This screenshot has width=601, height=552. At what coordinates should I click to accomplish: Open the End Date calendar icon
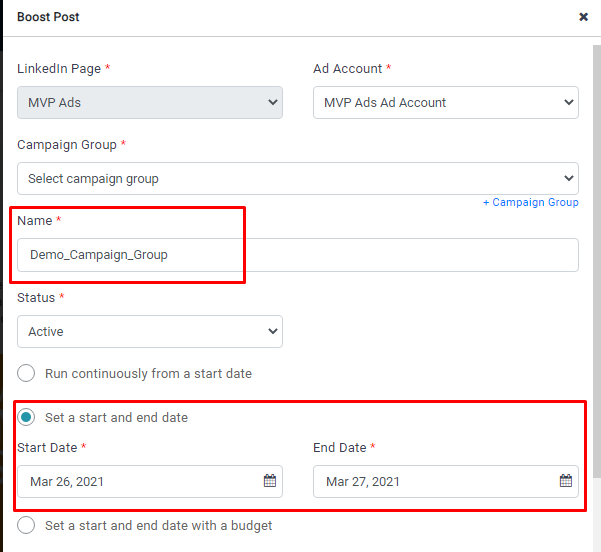click(x=566, y=481)
